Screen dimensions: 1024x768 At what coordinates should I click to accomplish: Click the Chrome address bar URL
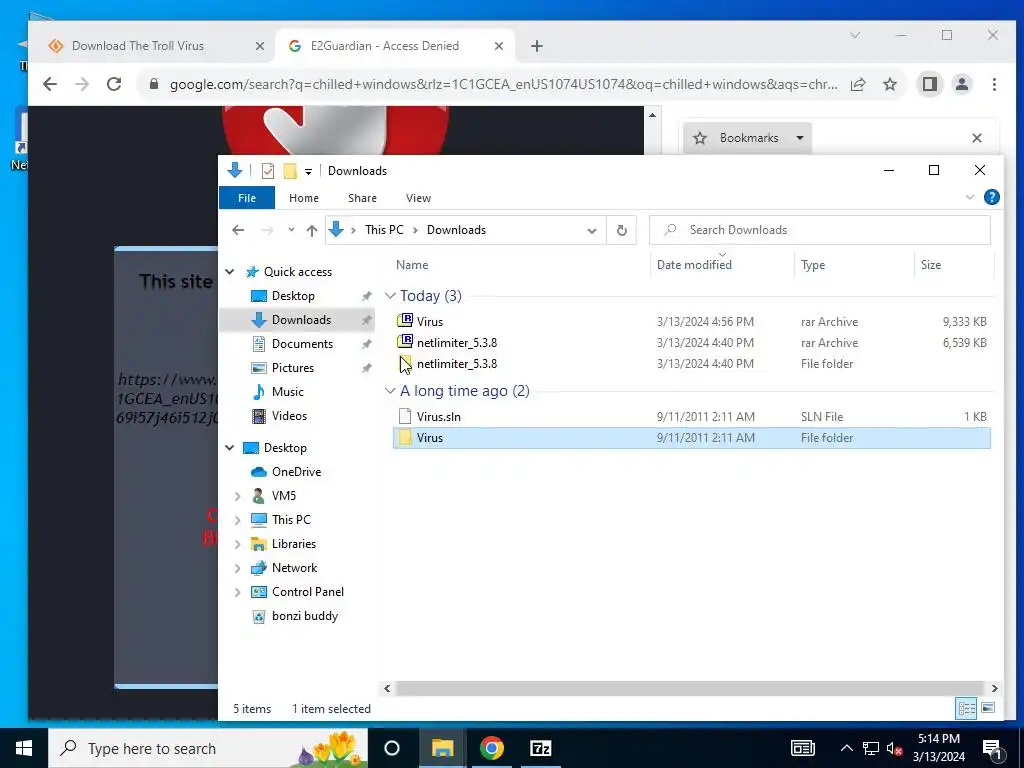[504, 84]
